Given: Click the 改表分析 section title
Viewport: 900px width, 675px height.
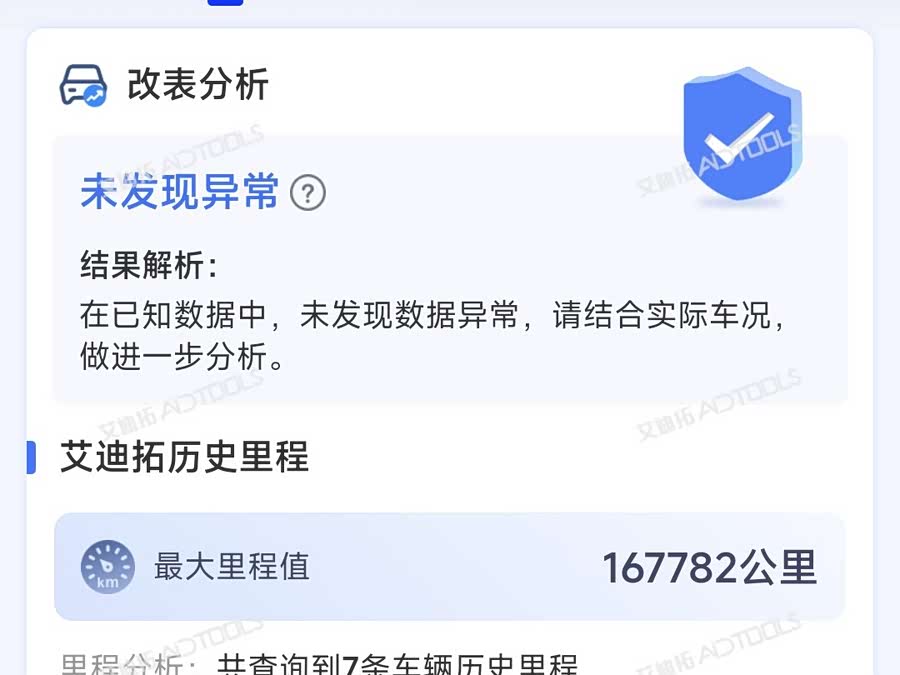Looking at the screenshot, I should tap(197, 84).
